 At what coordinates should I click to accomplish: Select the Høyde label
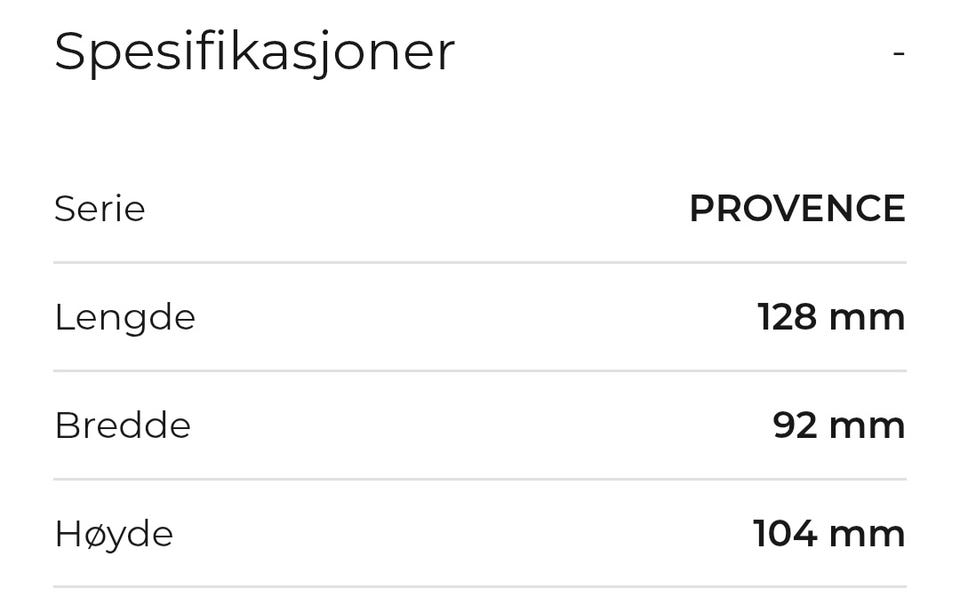pos(113,534)
